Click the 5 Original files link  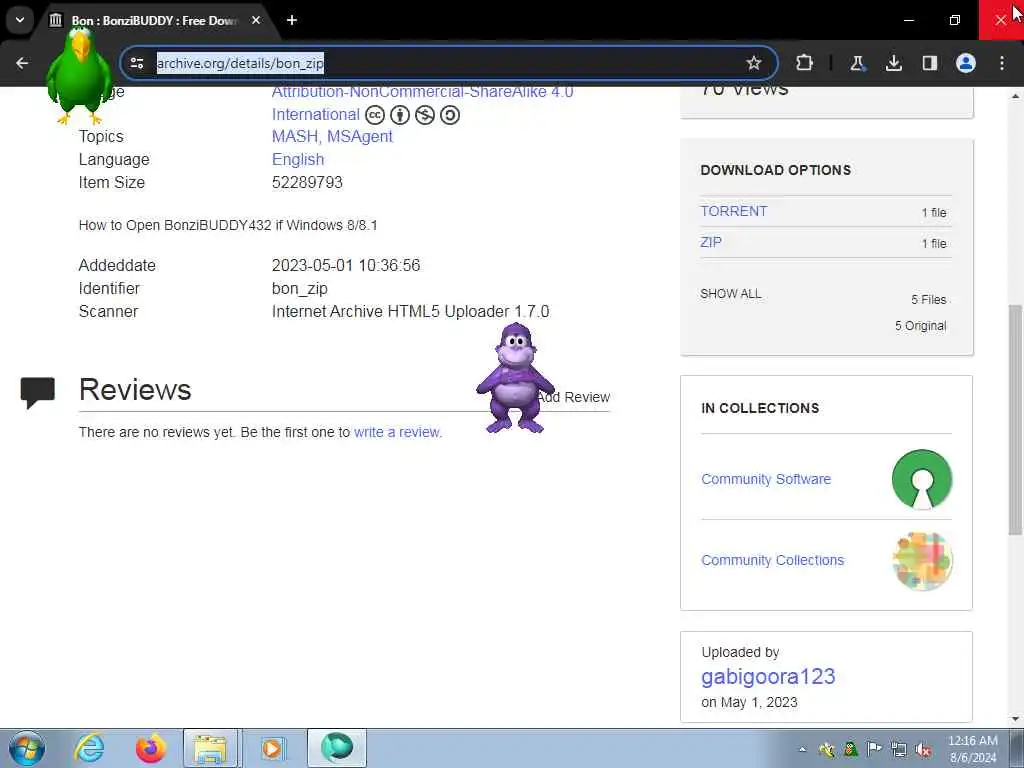pyautogui.click(x=920, y=326)
